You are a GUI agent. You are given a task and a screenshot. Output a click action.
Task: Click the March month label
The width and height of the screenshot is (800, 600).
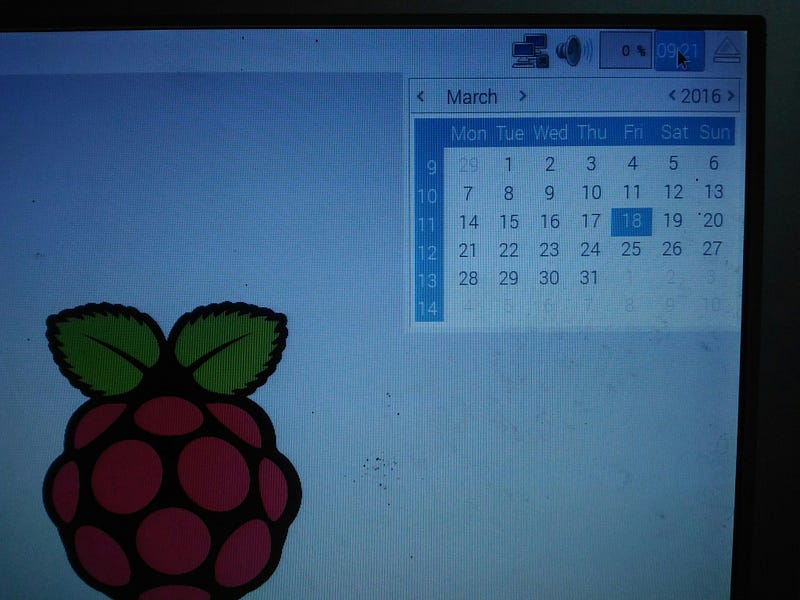471,96
